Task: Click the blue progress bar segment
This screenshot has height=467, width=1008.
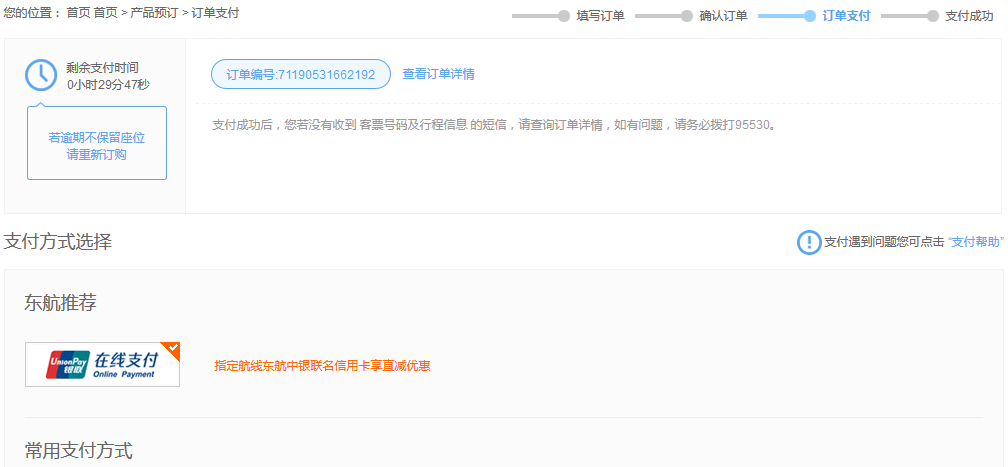Action: click(x=781, y=16)
